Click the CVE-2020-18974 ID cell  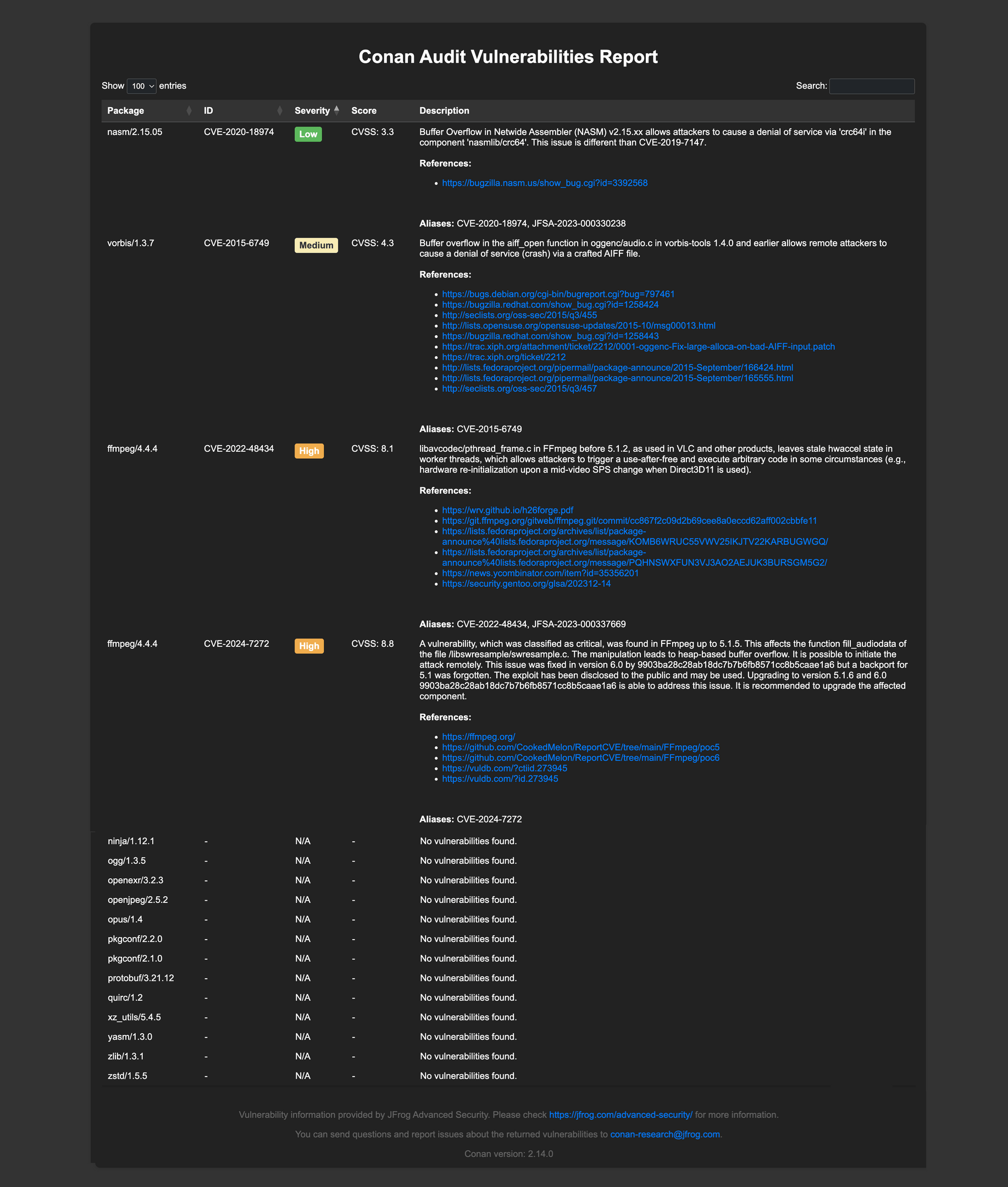tap(239, 132)
